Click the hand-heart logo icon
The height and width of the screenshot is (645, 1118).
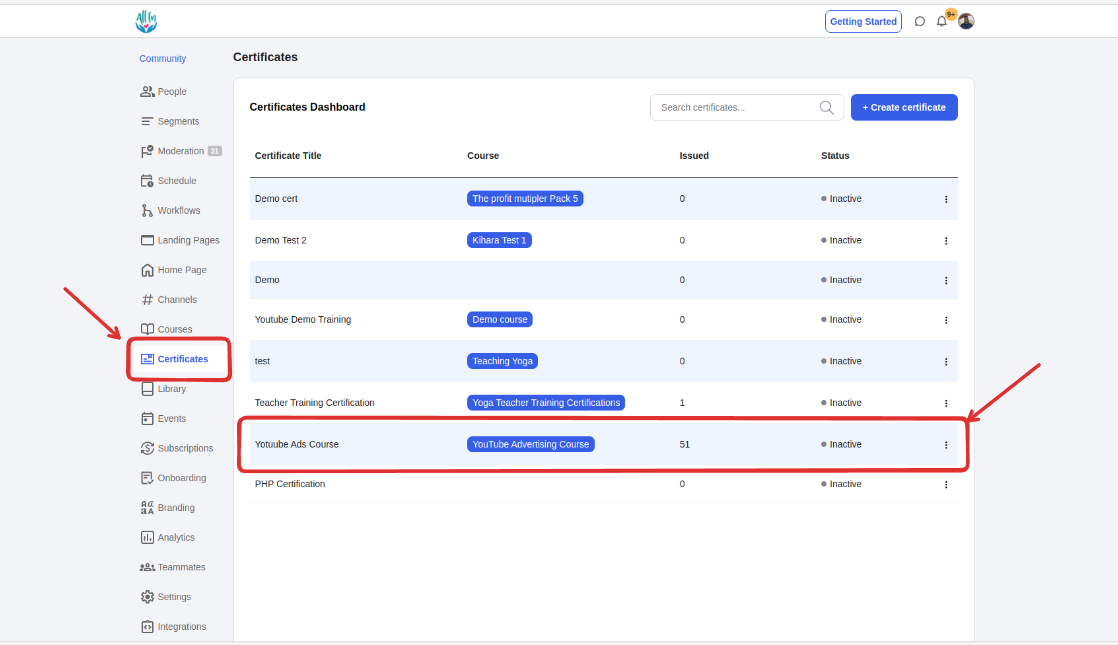[x=146, y=21]
